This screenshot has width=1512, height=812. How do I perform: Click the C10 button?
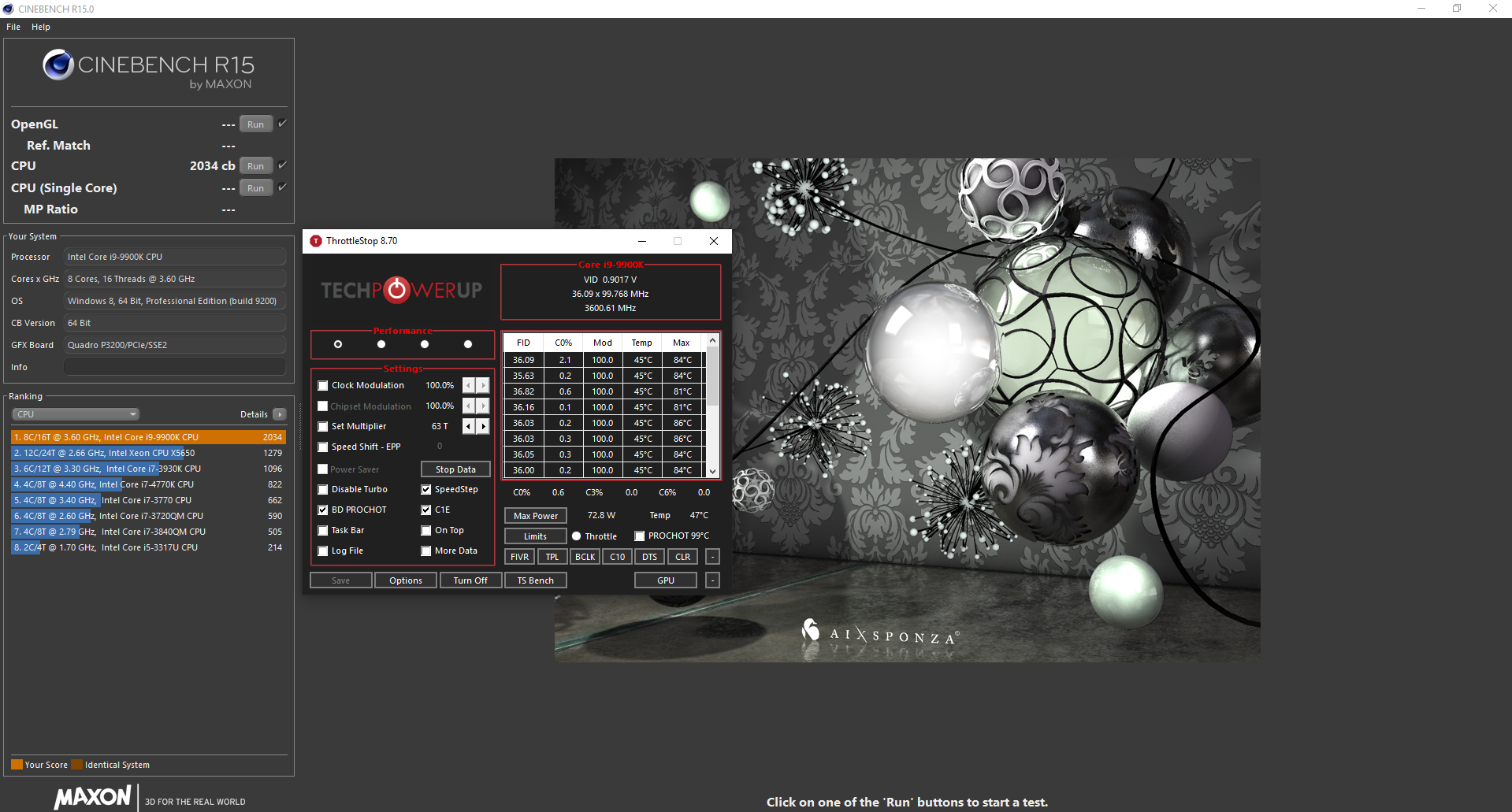[618, 557]
